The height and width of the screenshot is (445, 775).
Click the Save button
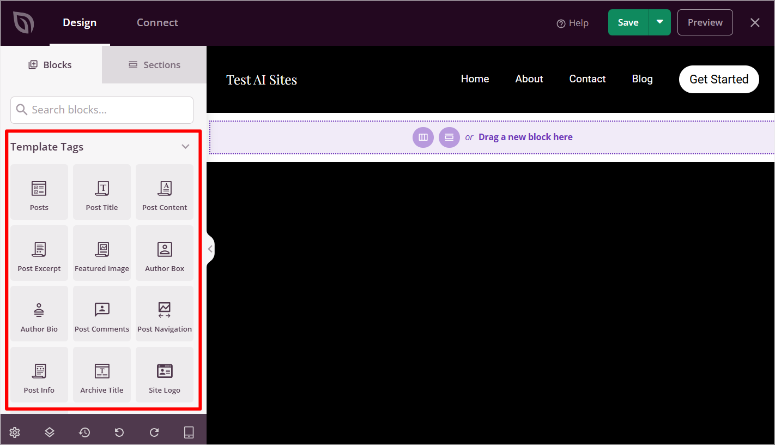tap(628, 22)
